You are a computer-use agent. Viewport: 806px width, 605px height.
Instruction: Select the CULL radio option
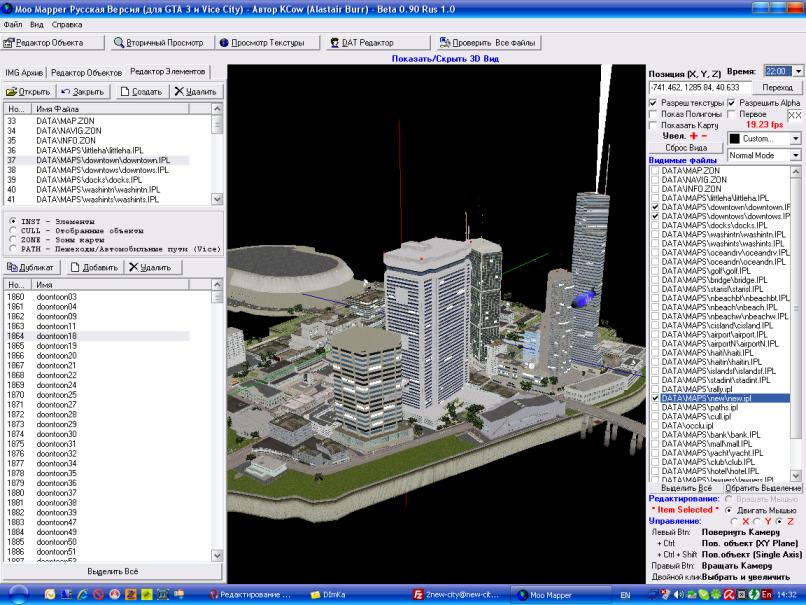tap(13, 230)
